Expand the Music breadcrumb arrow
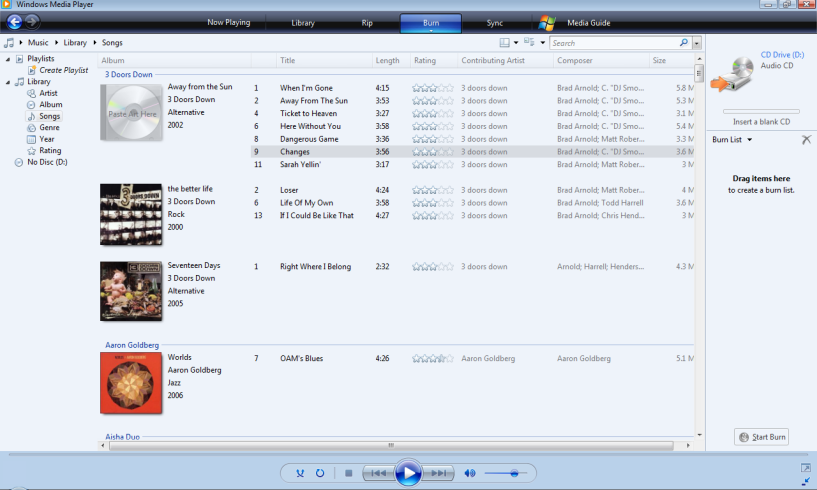Image resolution: width=817 pixels, height=490 pixels. 20,42
